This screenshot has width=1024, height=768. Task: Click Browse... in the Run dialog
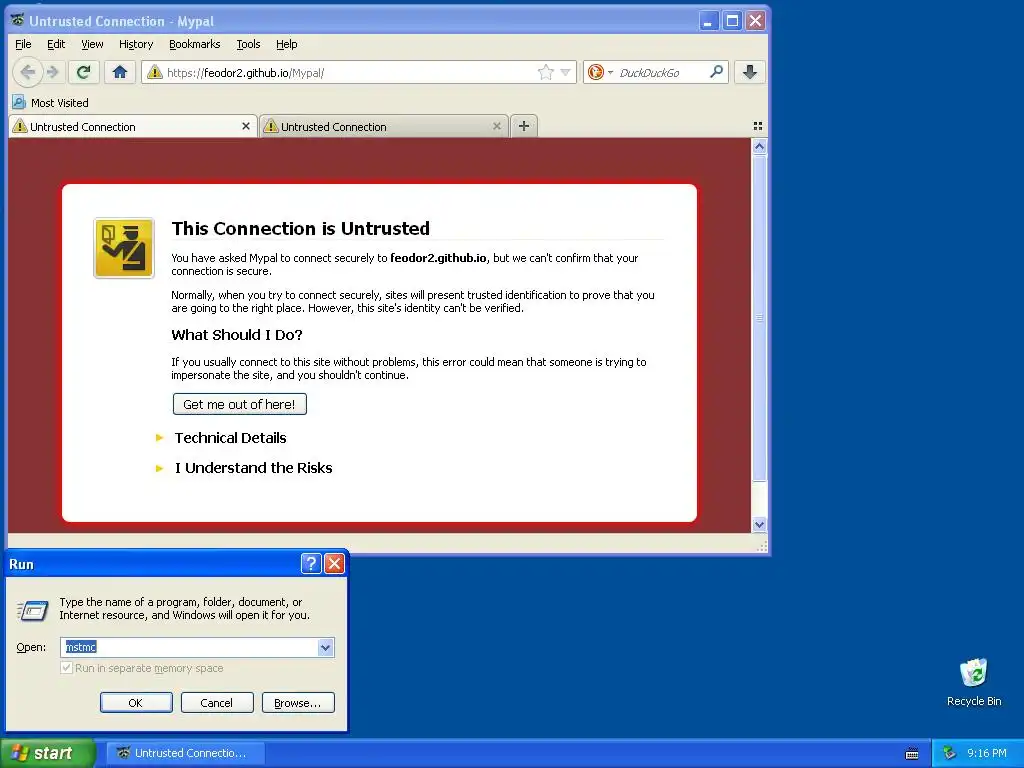point(298,703)
